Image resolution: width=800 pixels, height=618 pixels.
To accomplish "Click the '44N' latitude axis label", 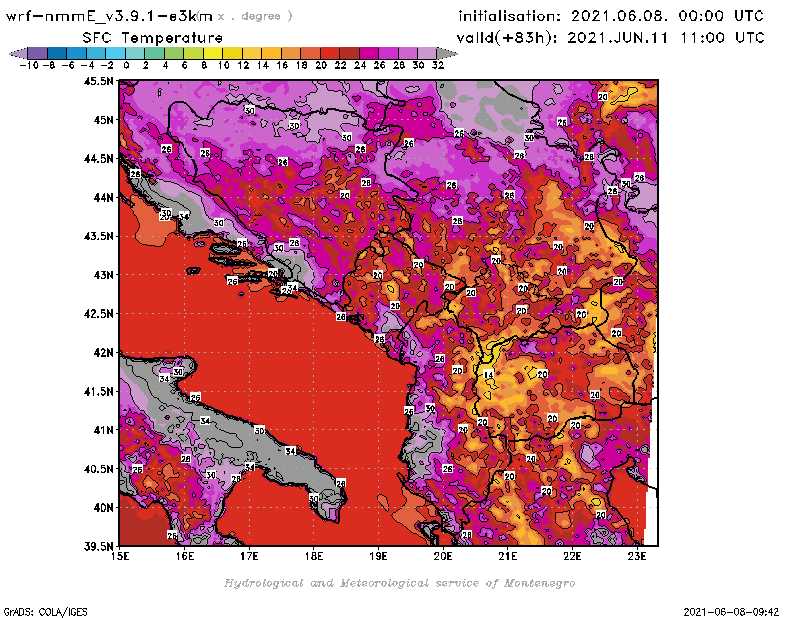I will (x=104, y=197).
